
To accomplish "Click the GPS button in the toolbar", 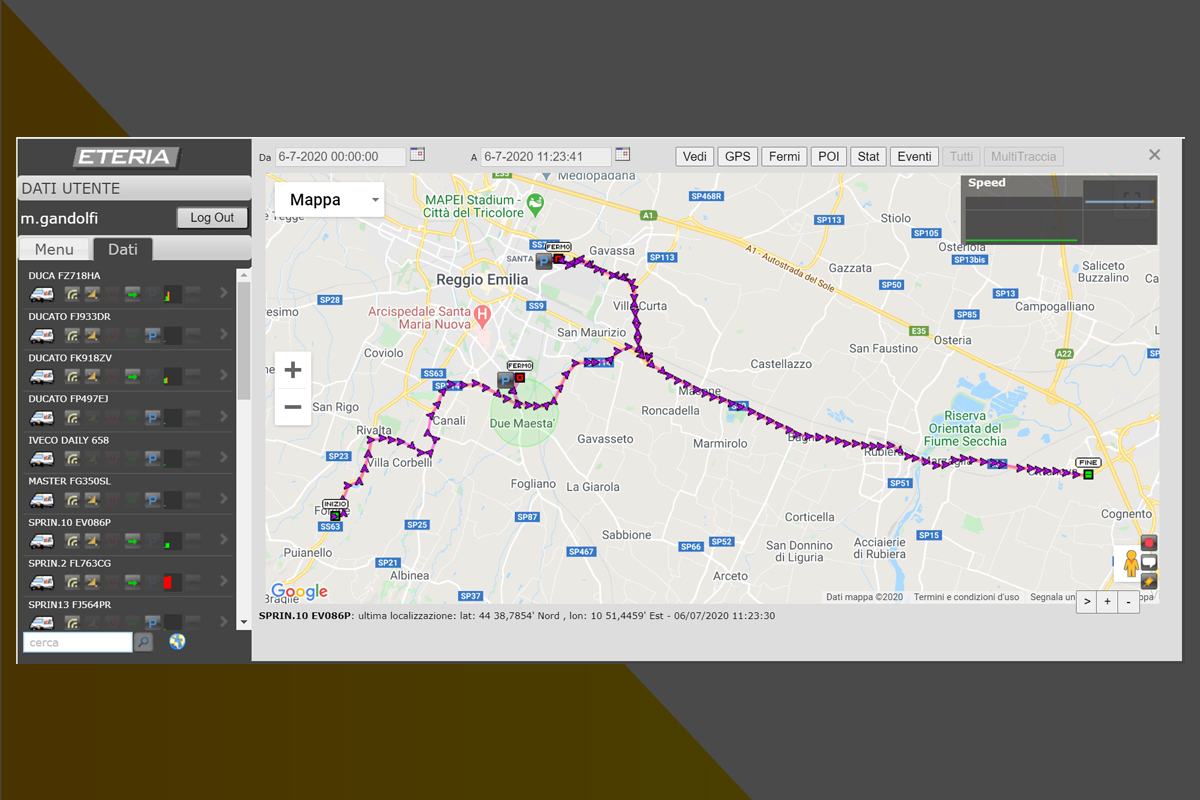I will tap(738, 157).
